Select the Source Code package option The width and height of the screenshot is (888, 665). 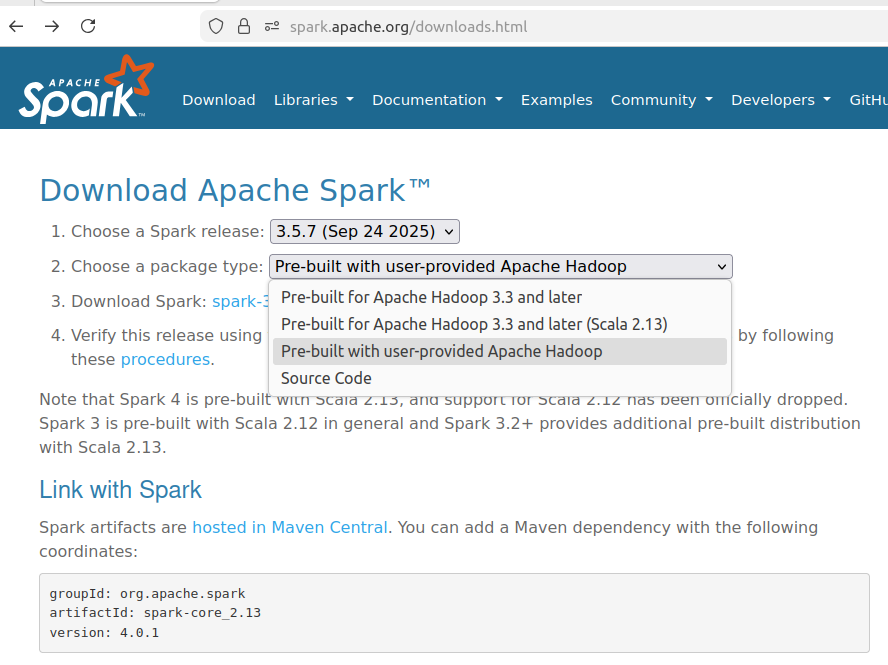click(500, 378)
